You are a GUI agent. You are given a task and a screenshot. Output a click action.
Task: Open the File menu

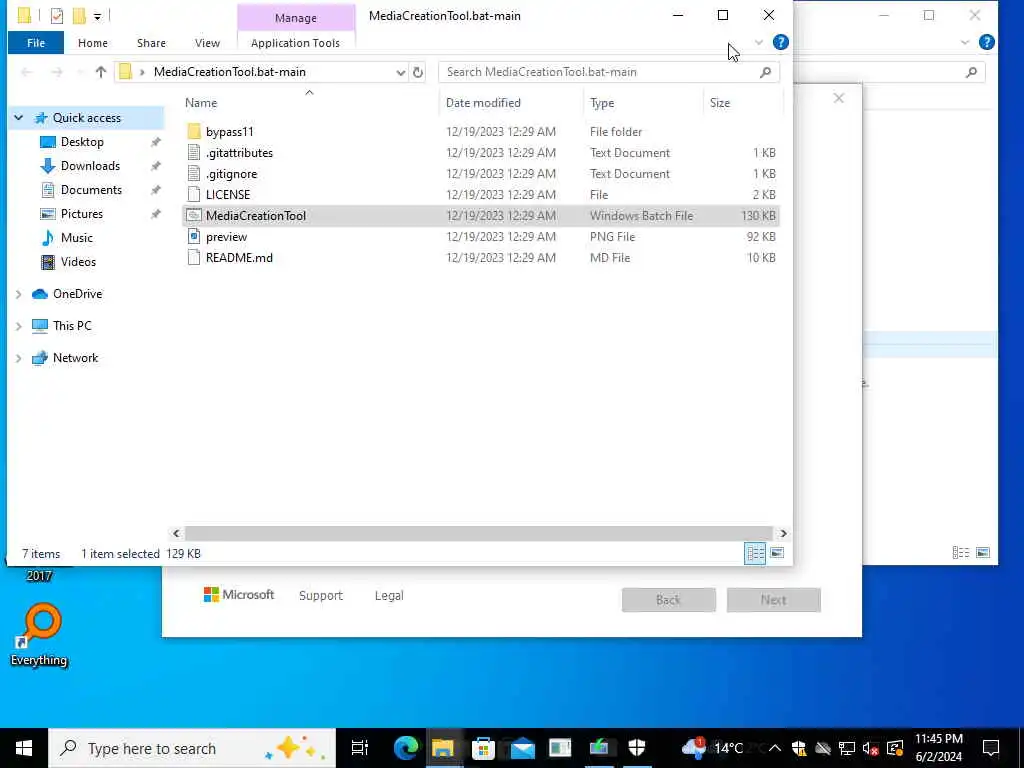(36, 43)
